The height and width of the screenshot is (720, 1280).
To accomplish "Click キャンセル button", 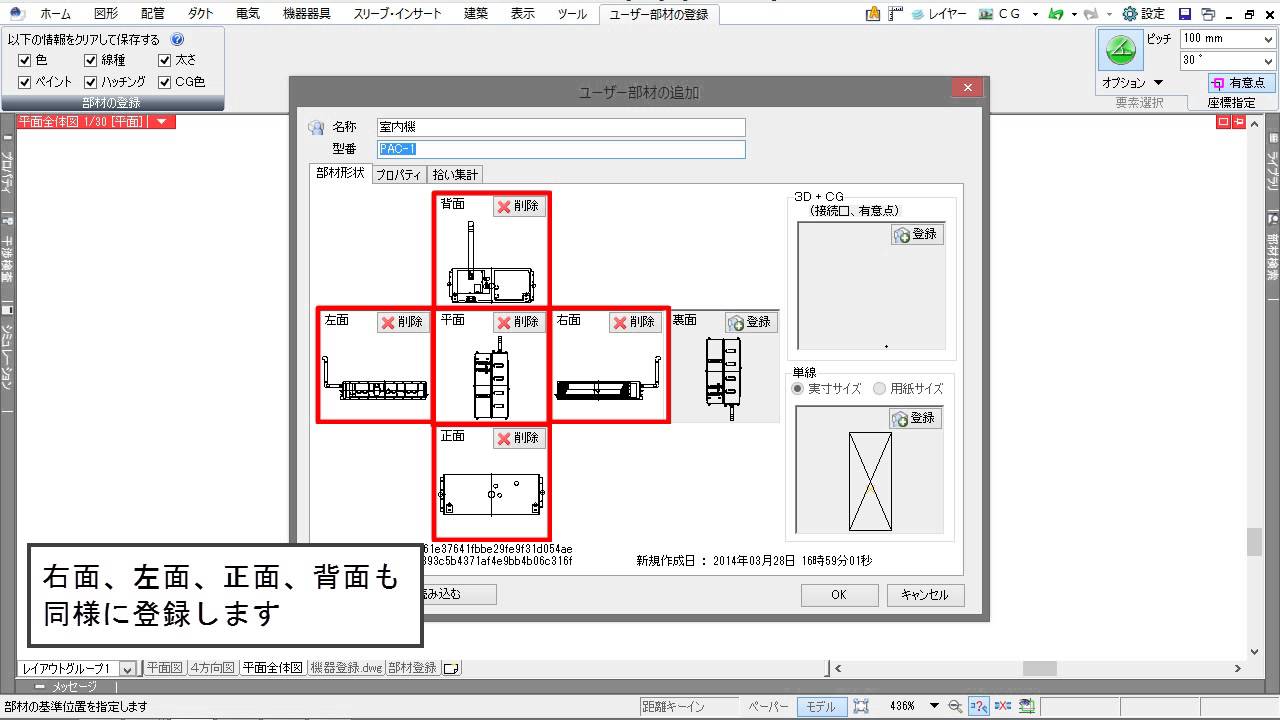I will pyautogui.click(x=925, y=595).
